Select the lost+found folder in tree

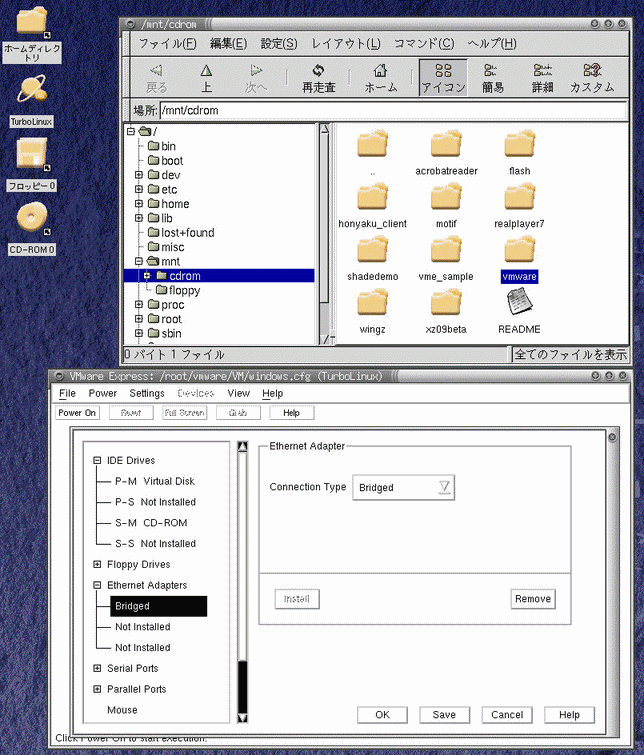pos(181,233)
